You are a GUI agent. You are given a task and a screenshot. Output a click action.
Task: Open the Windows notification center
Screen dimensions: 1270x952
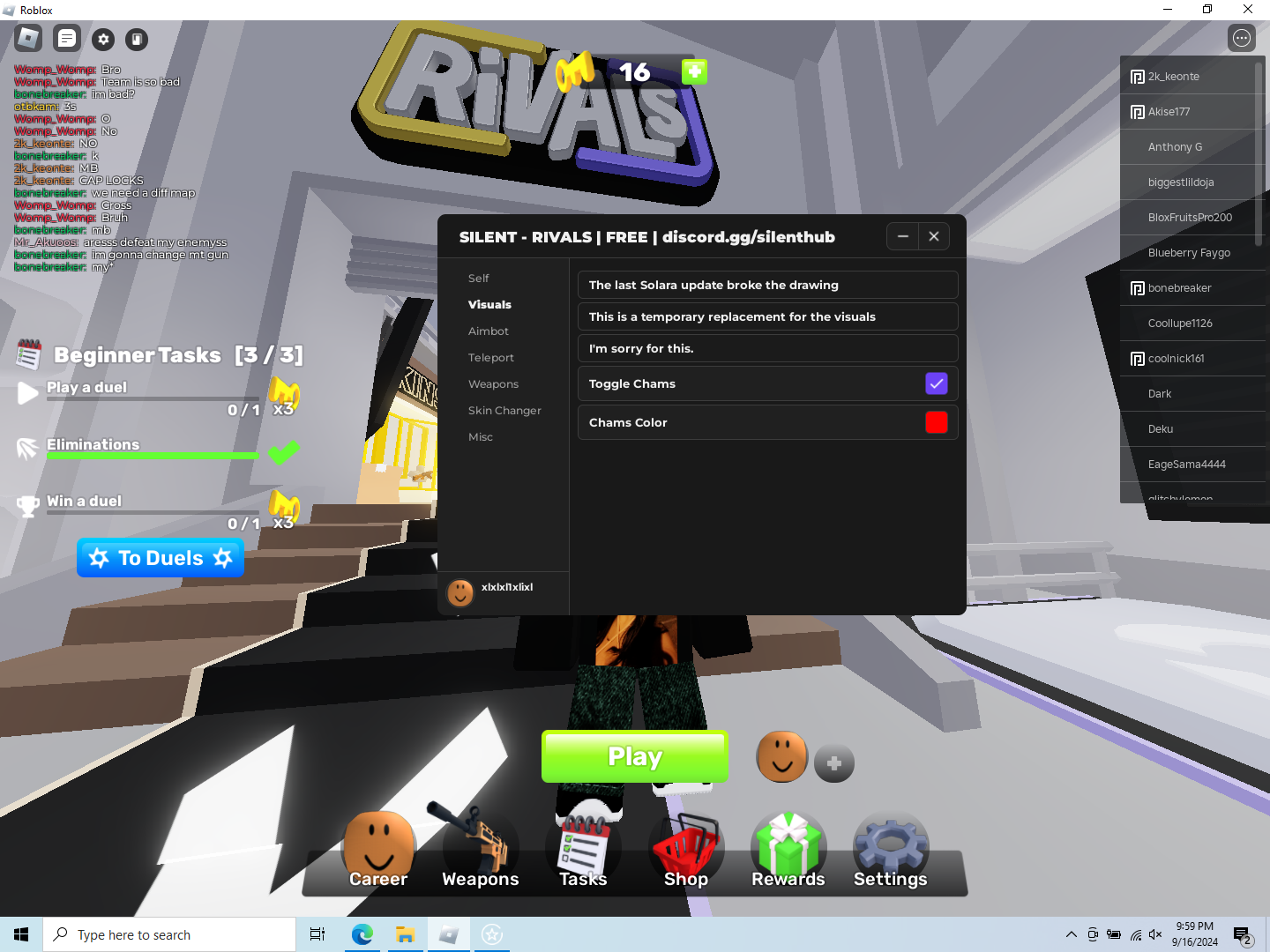coord(1243,934)
